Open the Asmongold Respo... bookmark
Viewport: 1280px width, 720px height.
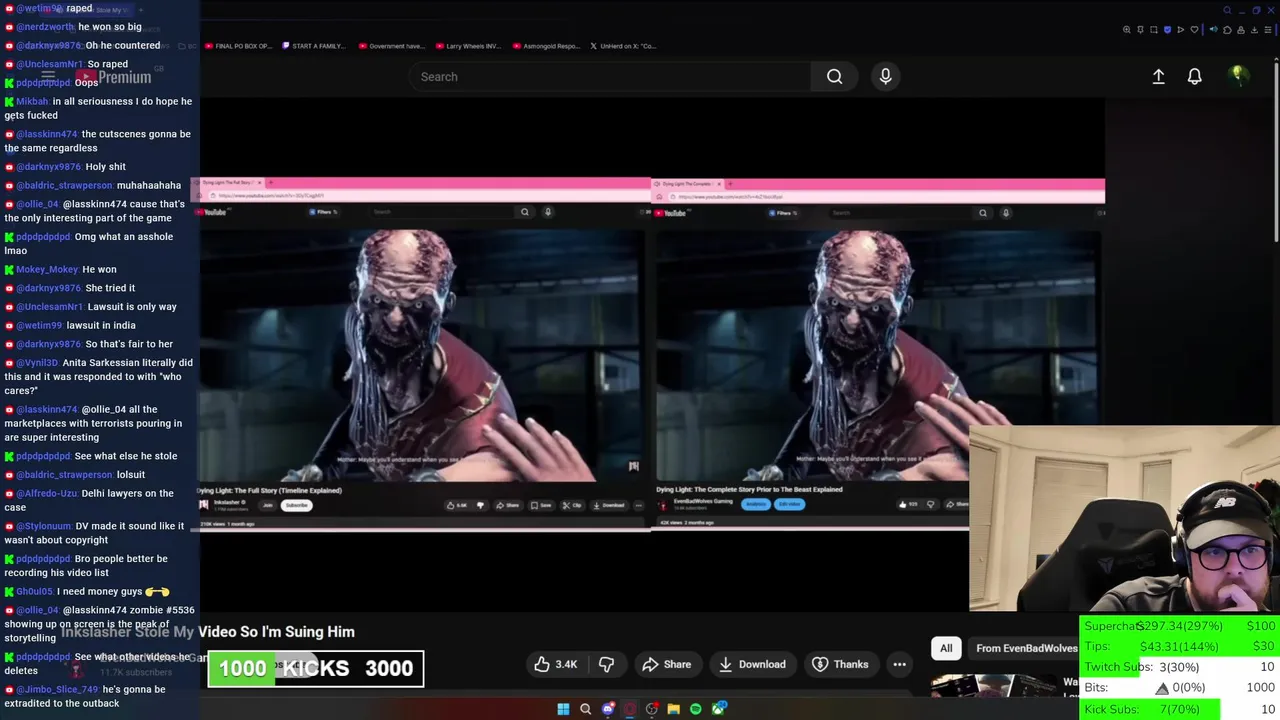(x=545, y=46)
